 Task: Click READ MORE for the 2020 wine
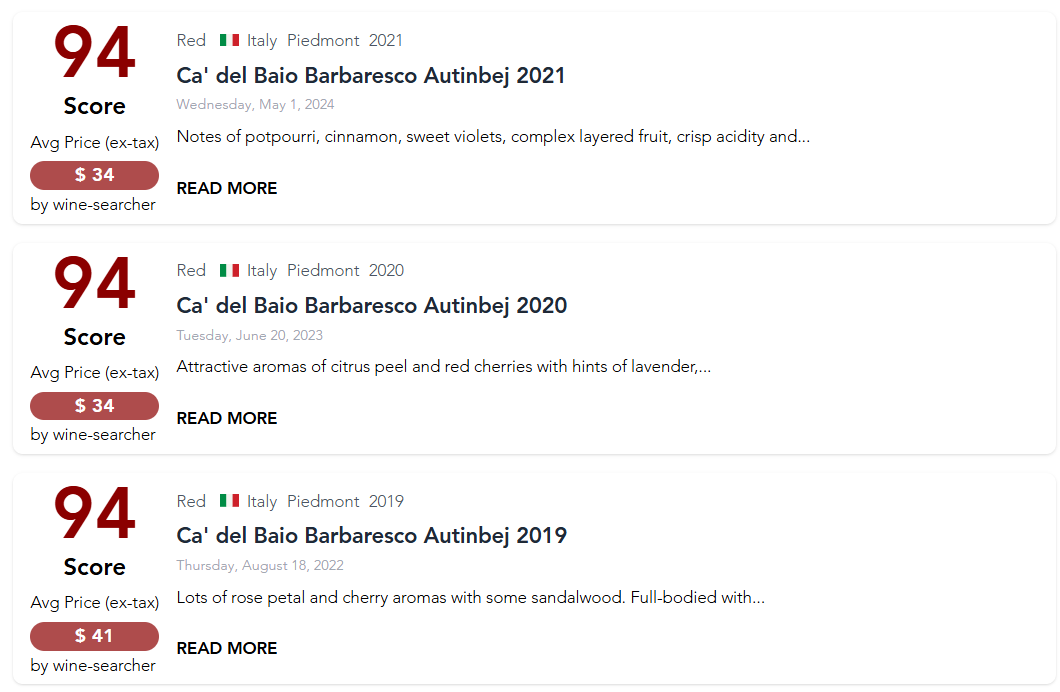[x=227, y=418]
